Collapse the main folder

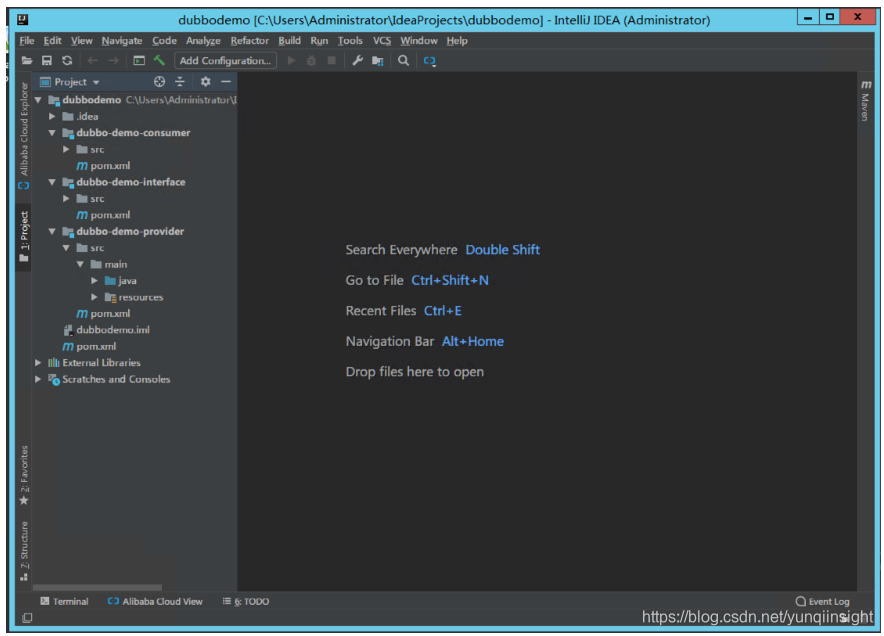click(x=80, y=264)
